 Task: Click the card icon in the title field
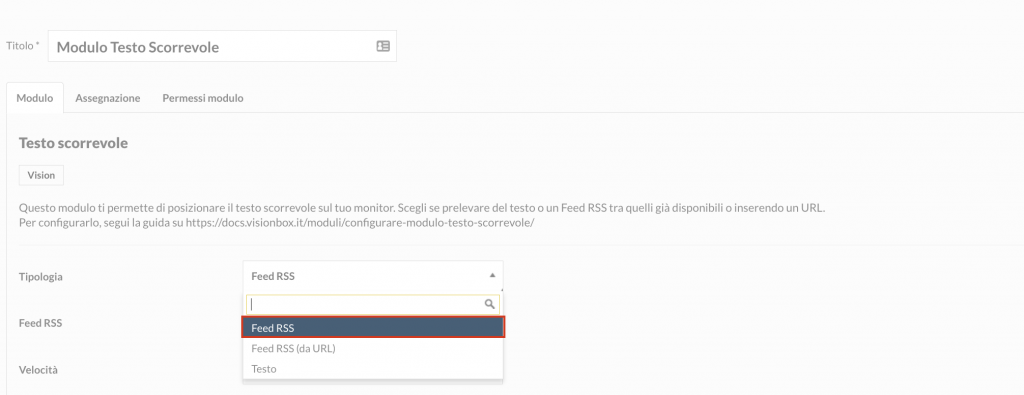point(383,46)
